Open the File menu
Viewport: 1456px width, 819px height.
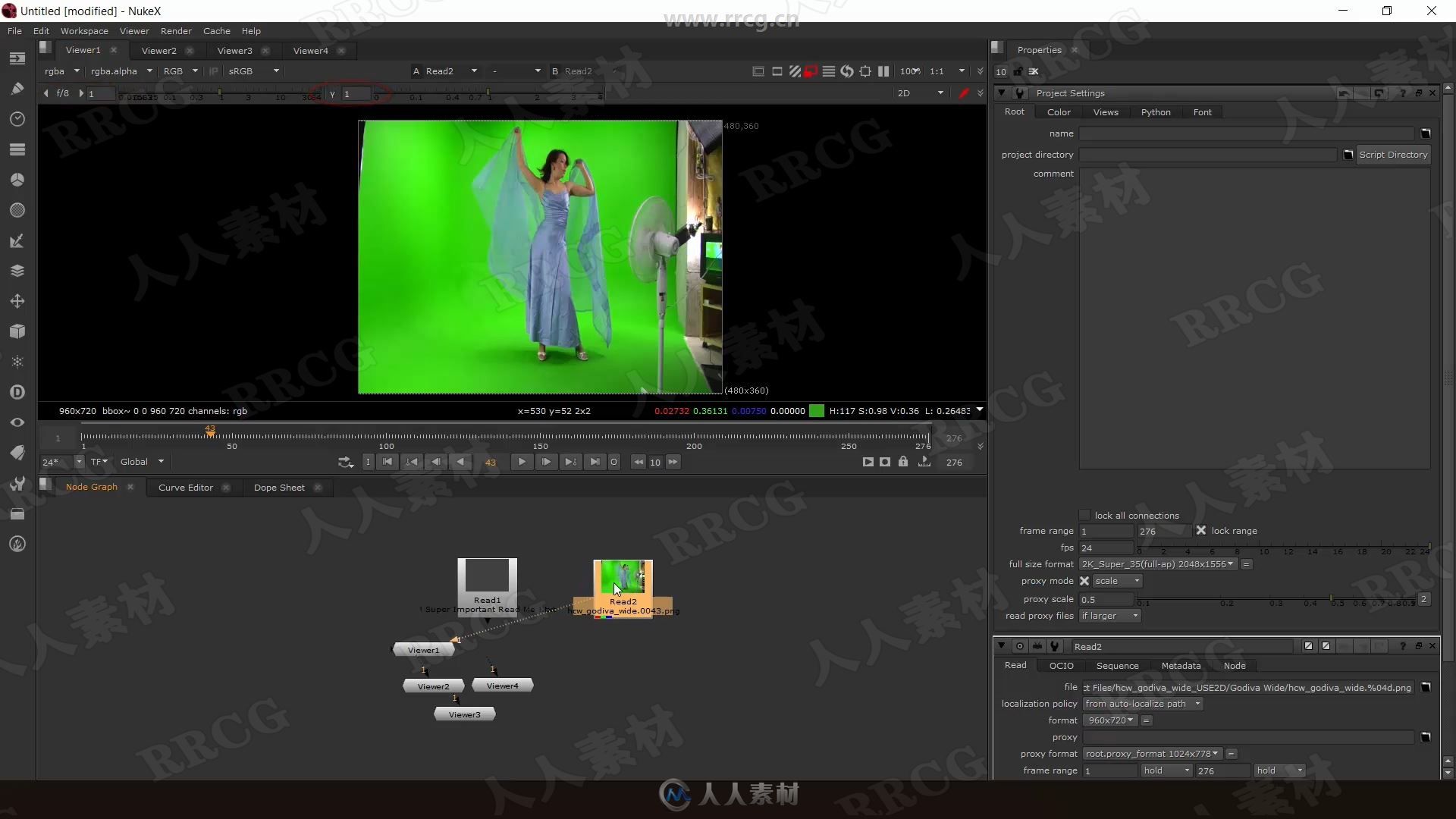pyautogui.click(x=14, y=31)
